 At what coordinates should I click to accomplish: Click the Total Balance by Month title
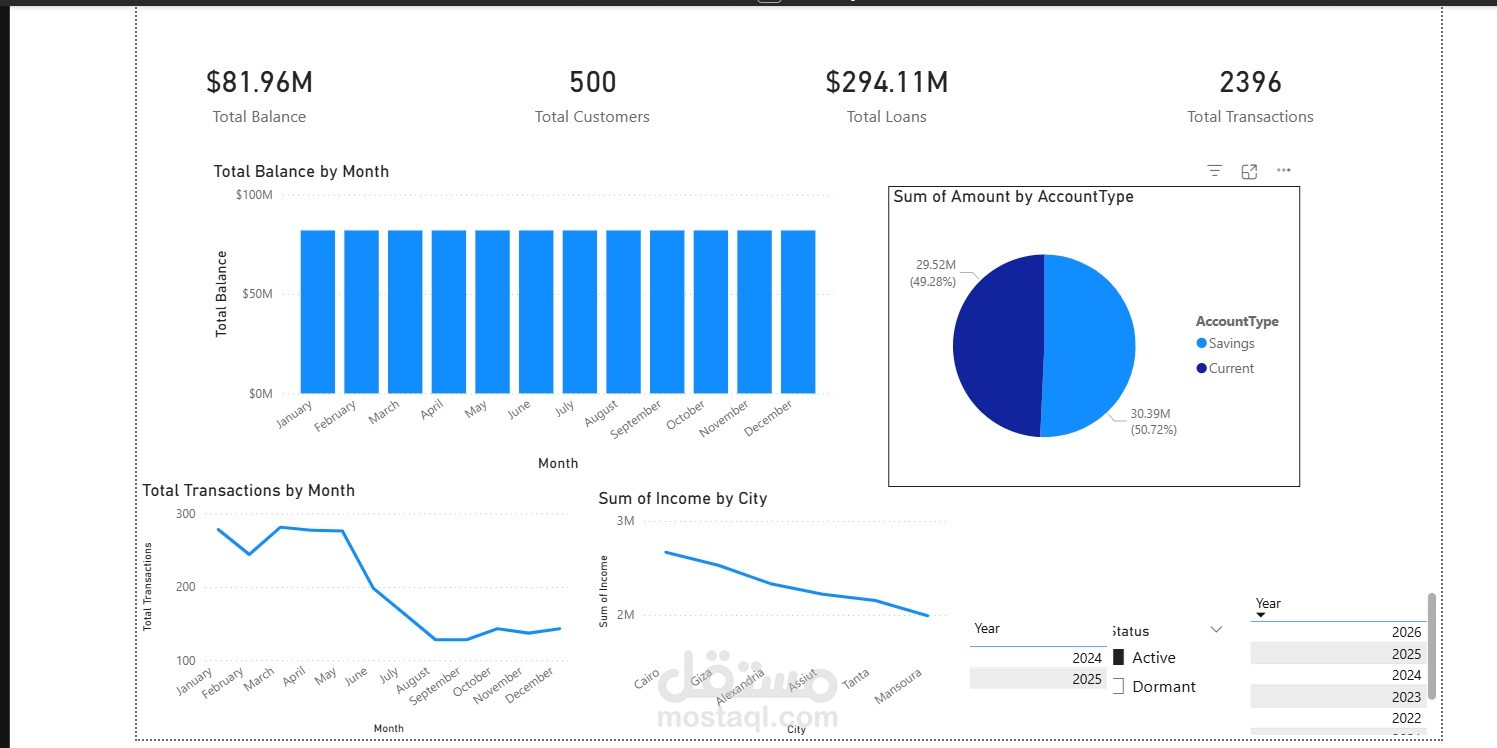[301, 171]
